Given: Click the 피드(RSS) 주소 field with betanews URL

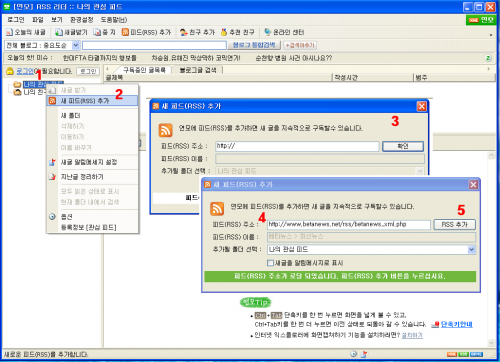Looking at the screenshot, I should pyautogui.click(x=349, y=225).
